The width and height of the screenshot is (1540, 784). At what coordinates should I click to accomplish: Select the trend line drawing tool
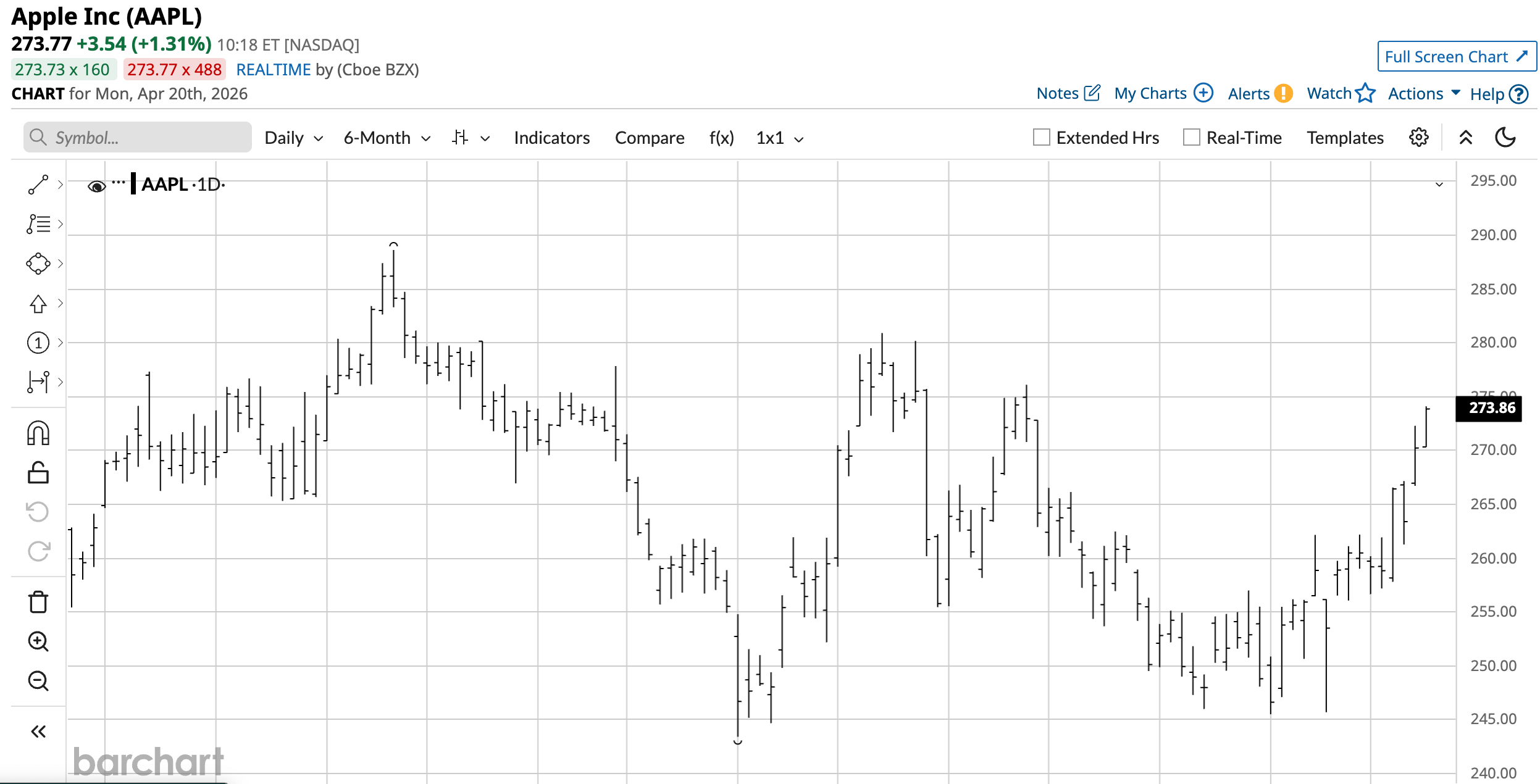(x=38, y=185)
